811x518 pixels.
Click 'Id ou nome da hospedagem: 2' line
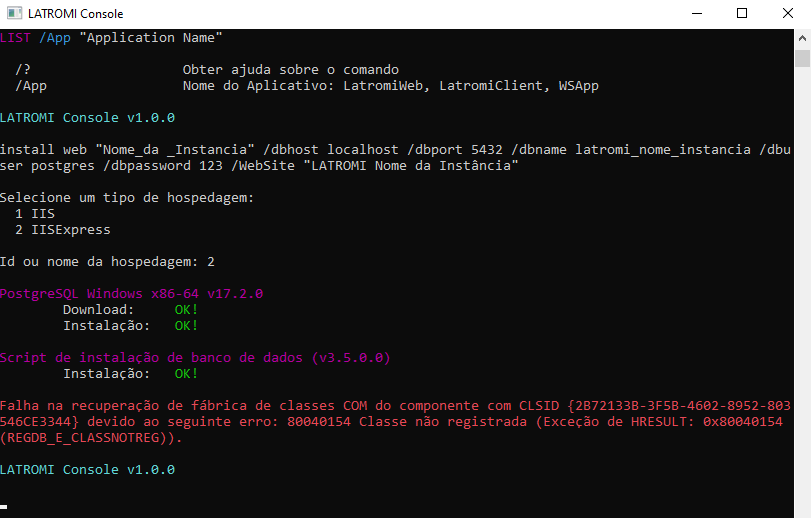[x=107, y=262]
